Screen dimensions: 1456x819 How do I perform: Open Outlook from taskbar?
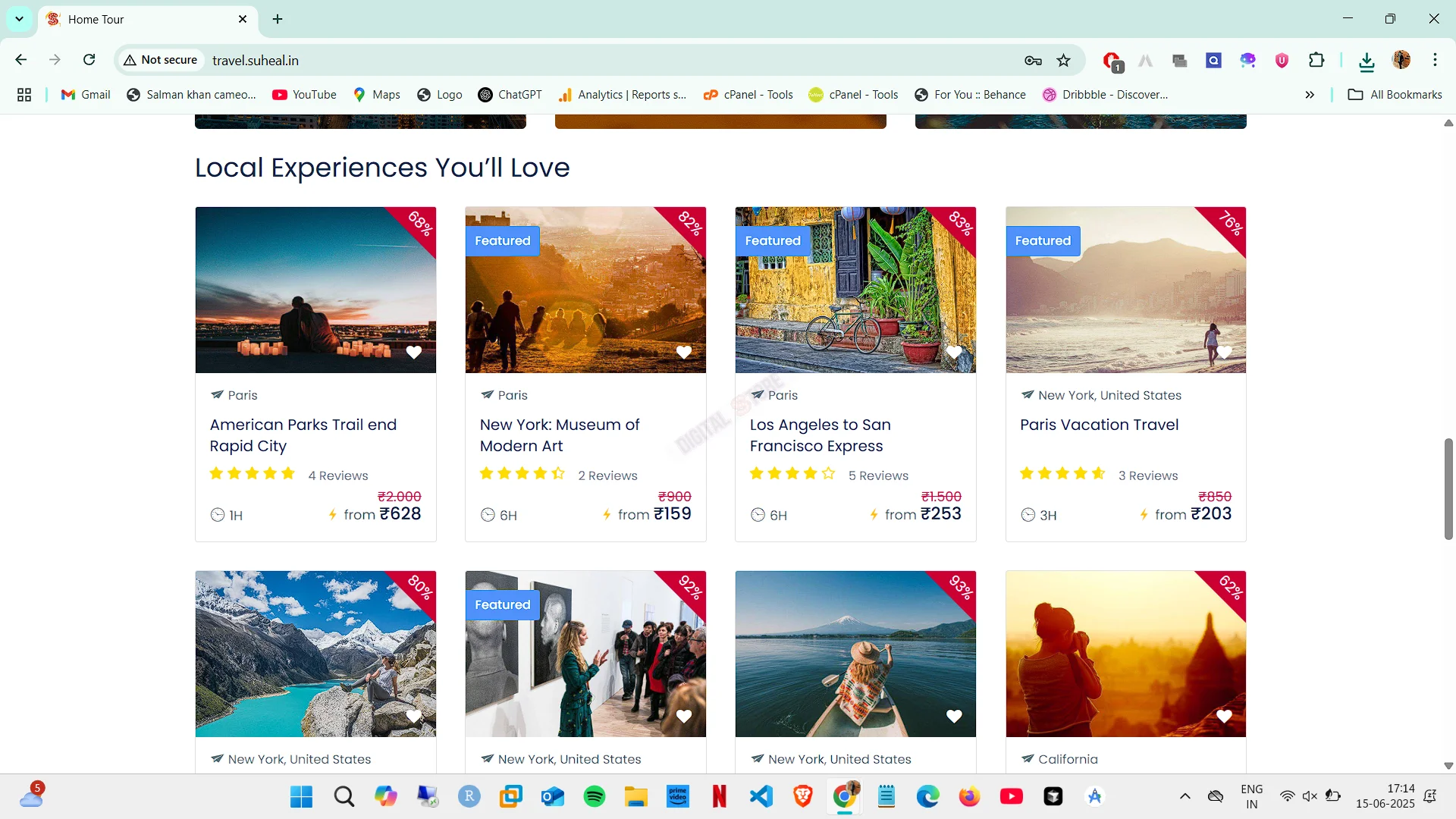point(553,796)
